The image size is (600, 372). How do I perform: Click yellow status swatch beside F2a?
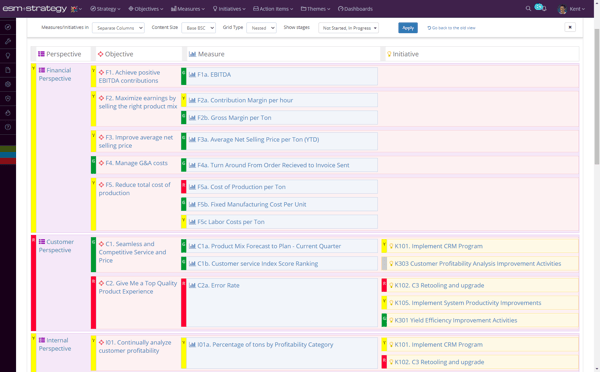click(184, 100)
